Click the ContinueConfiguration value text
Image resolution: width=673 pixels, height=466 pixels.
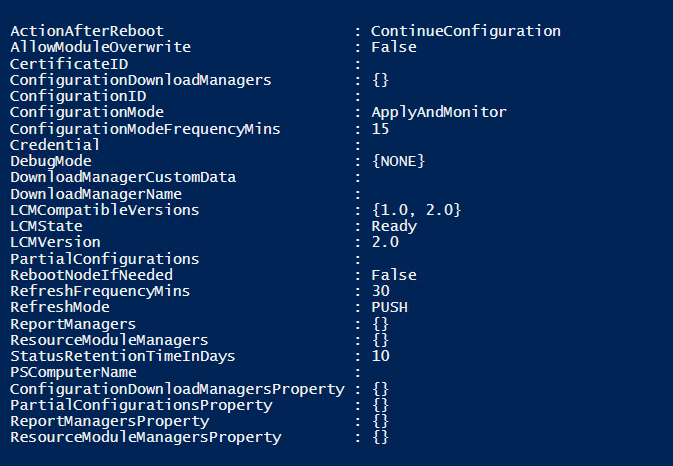point(465,31)
